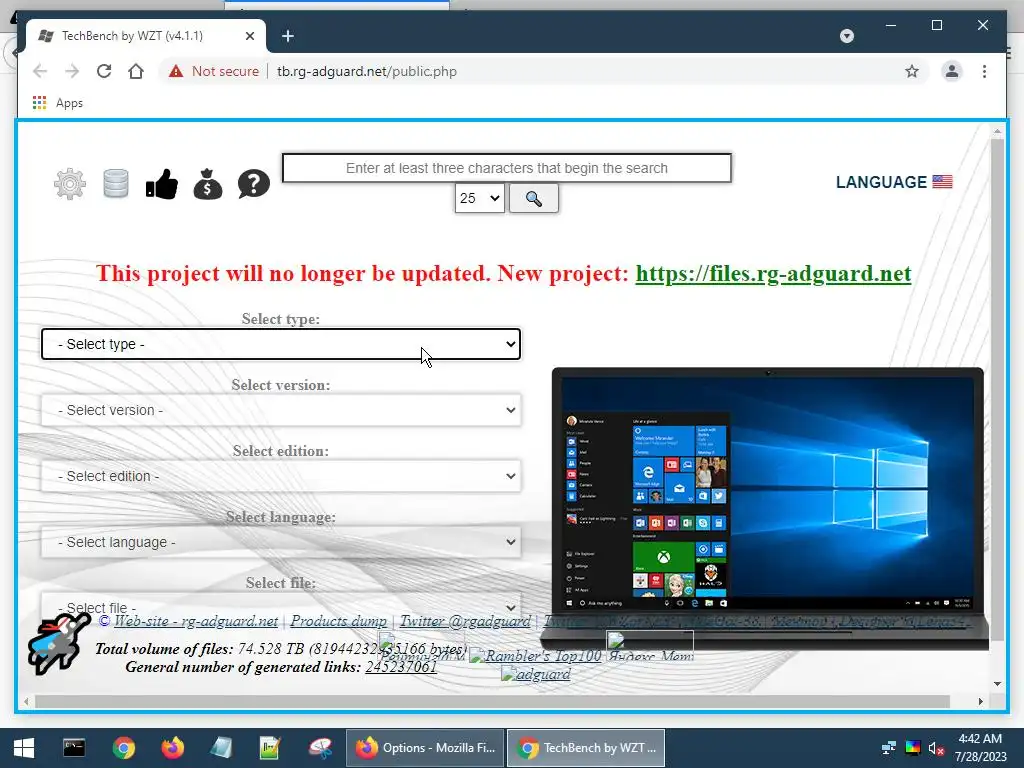Click the horizontal scrollbar left arrow
1024x768 pixels.
[x=25, y=701]
